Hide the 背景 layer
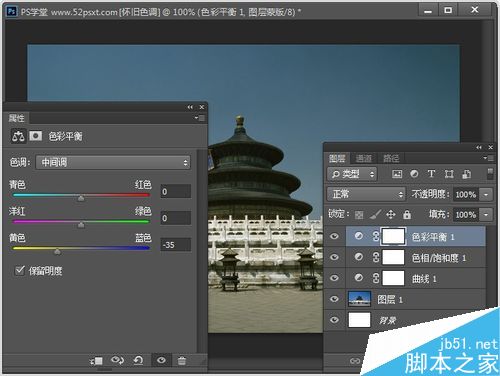Image resolution: width=500 pixels, height=376 pixels. (x=334, y=320)
